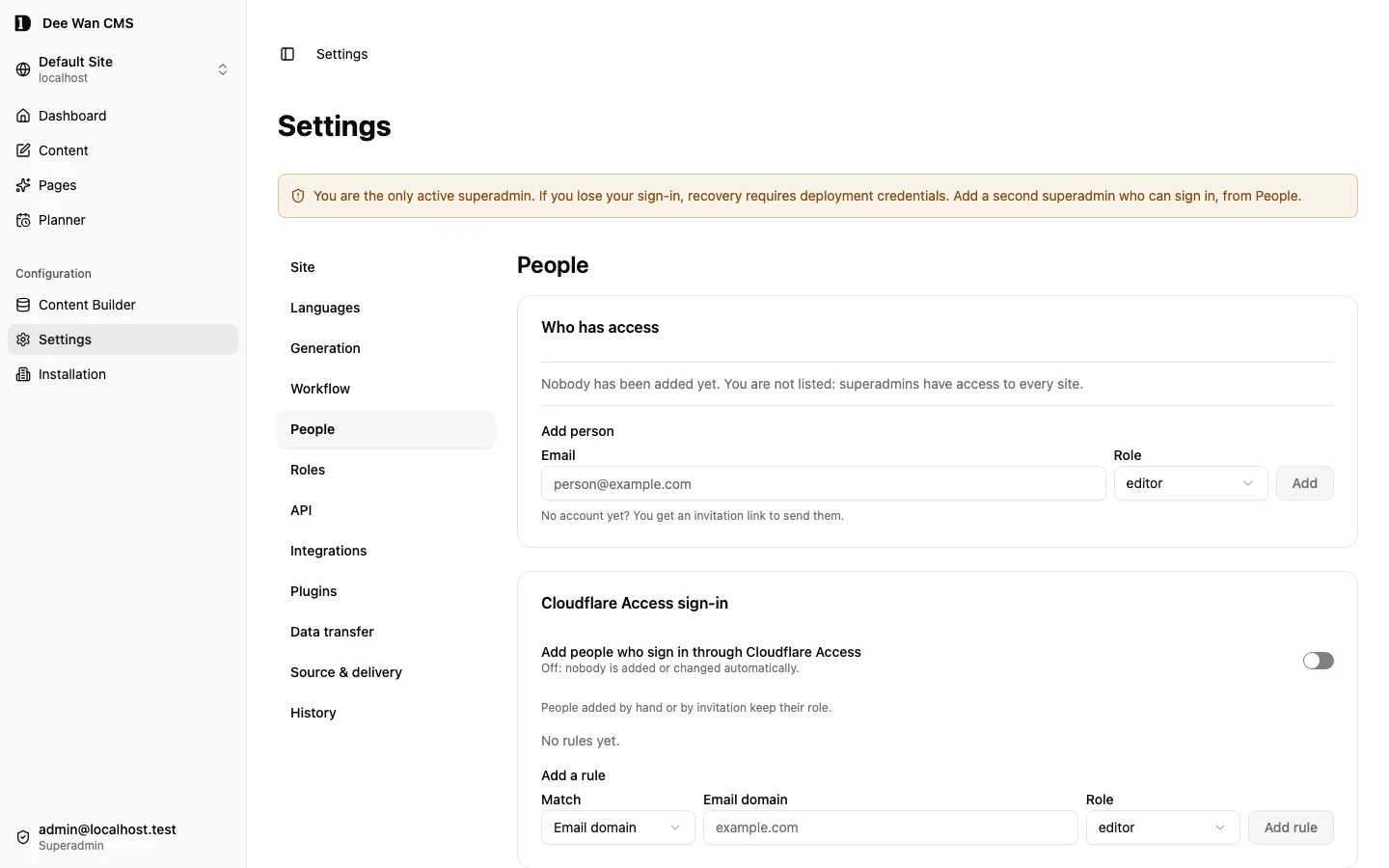Open the Match Email domain dropdown
The image size is (1389, 868).
click(x=617, y=827)
